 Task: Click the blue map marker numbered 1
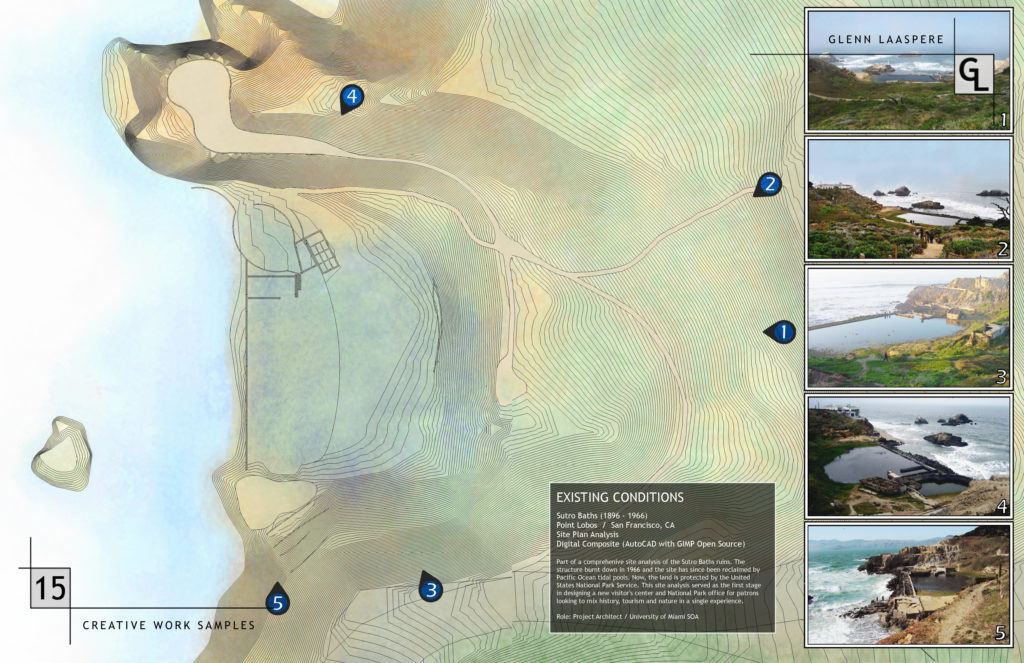pos(782,332)
